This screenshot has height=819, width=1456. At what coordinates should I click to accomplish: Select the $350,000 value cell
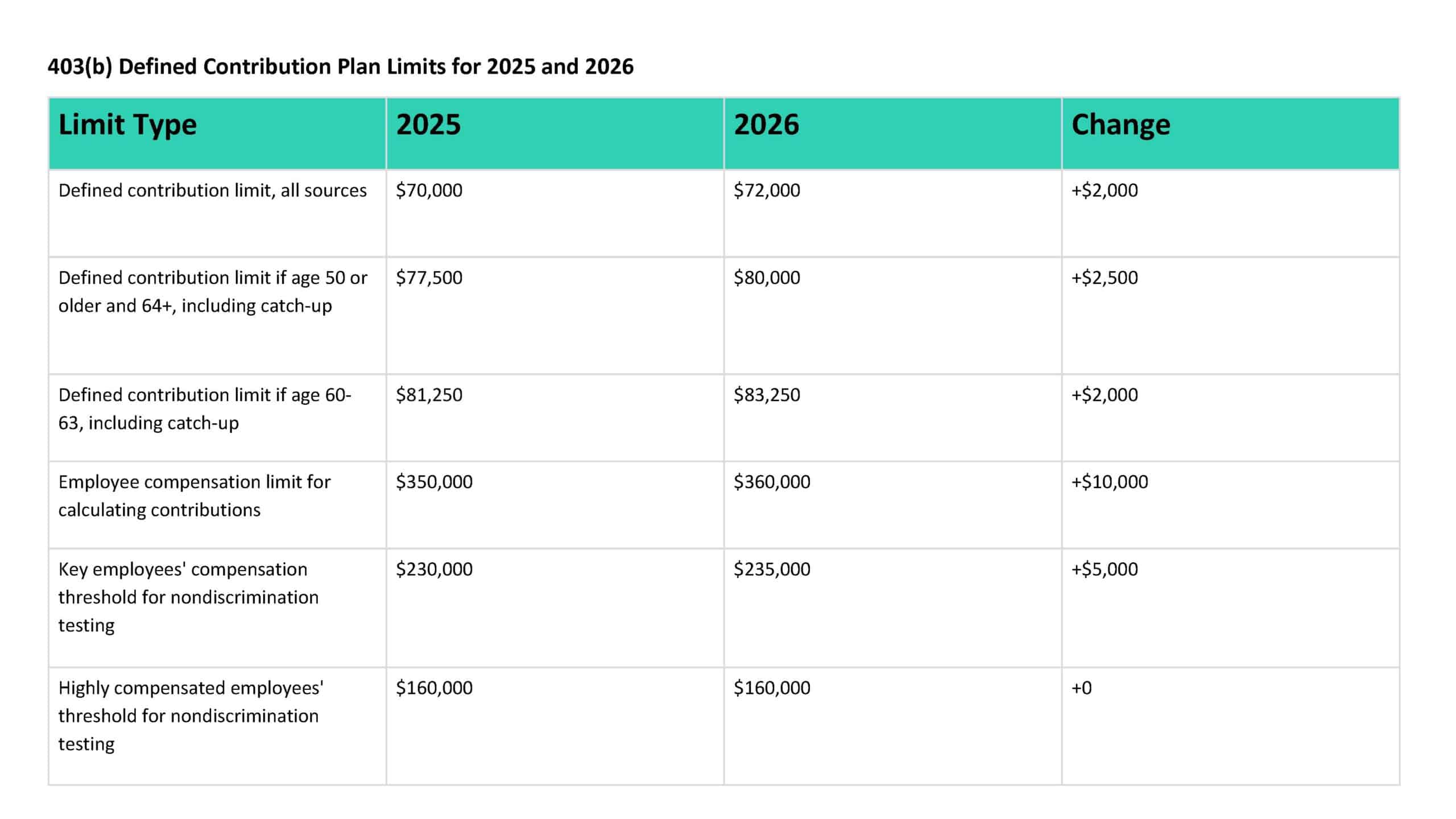tap(434, 482)
